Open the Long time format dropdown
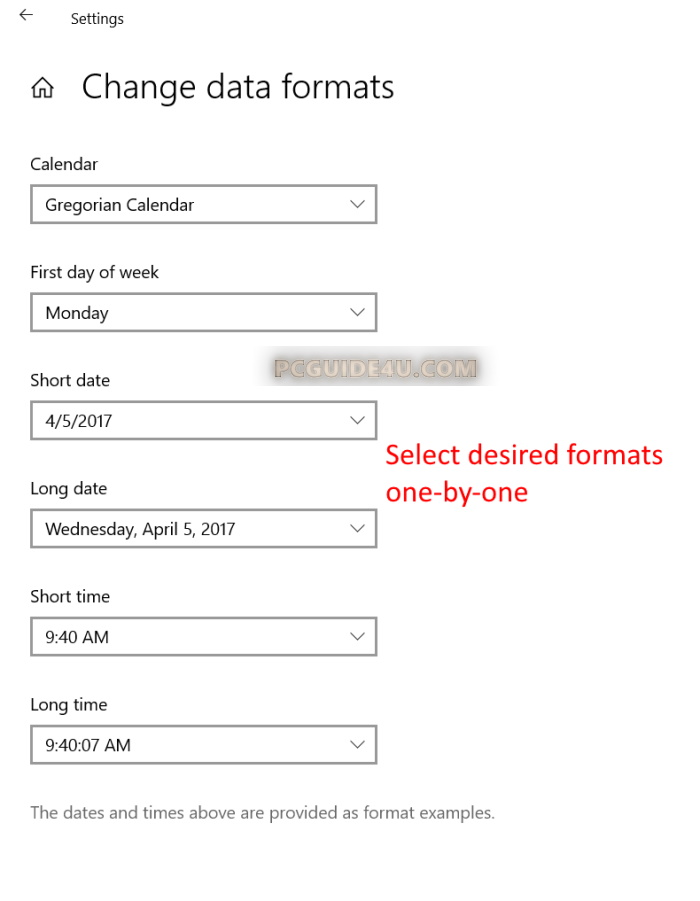This screenshot has width=700, height=901. (203, 744)
